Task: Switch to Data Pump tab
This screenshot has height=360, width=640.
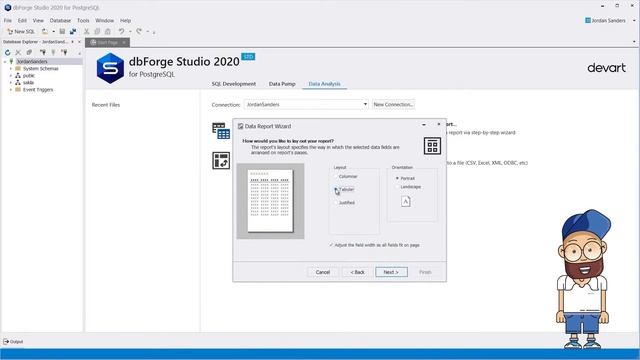Action: click(282, 84)
